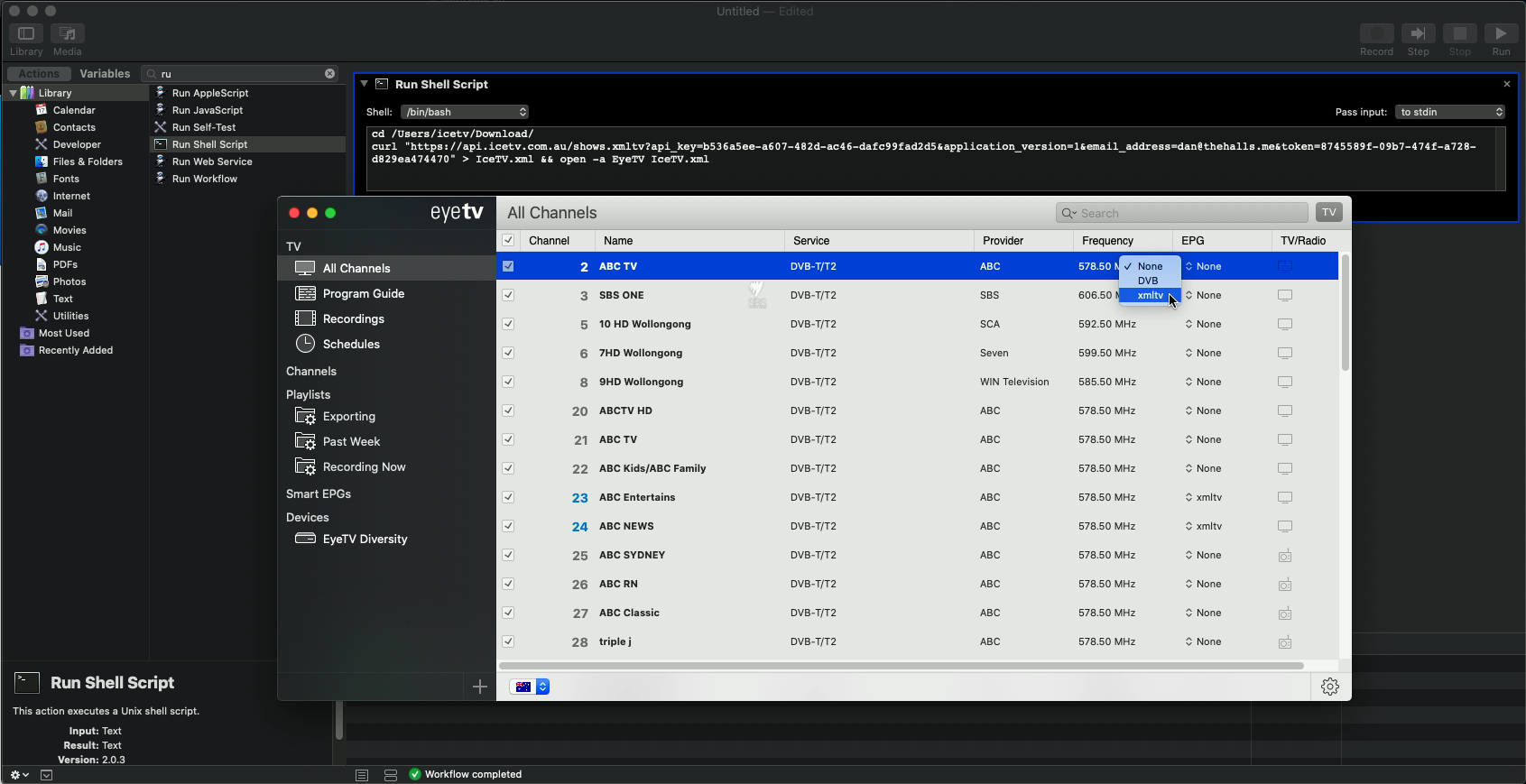Open the Shell /bin/bash dropdown
Image resolution: width=1526 pixels, height=784 pixels.
(465, 112)
